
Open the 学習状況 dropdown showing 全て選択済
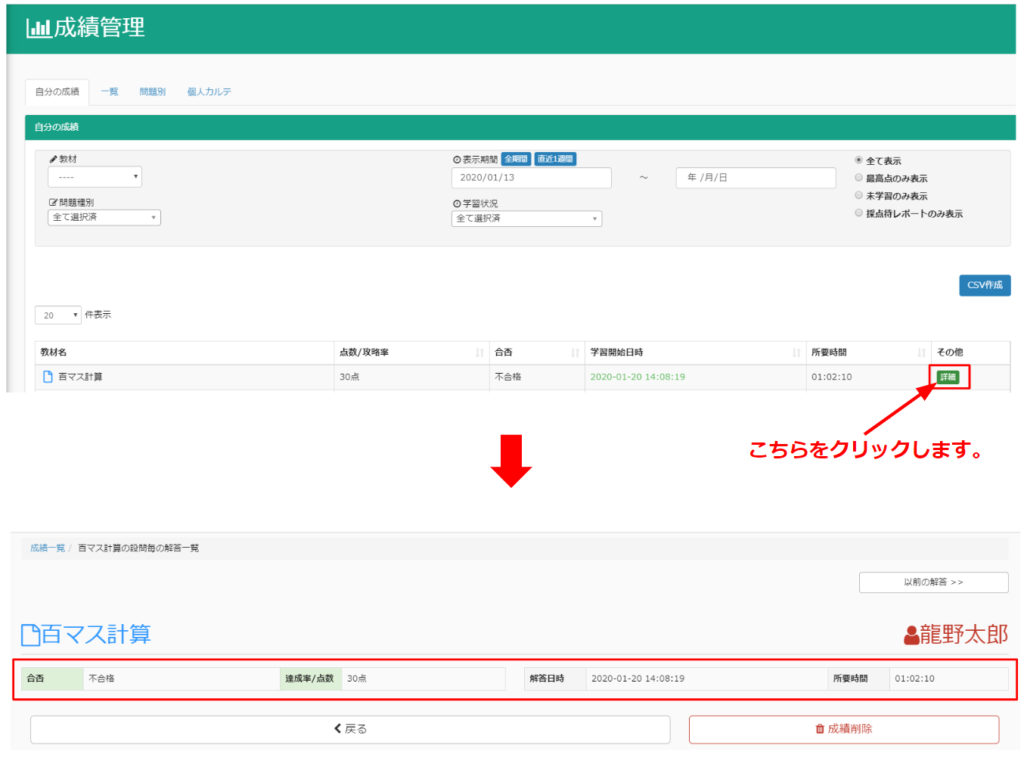[x=527, y=218]
